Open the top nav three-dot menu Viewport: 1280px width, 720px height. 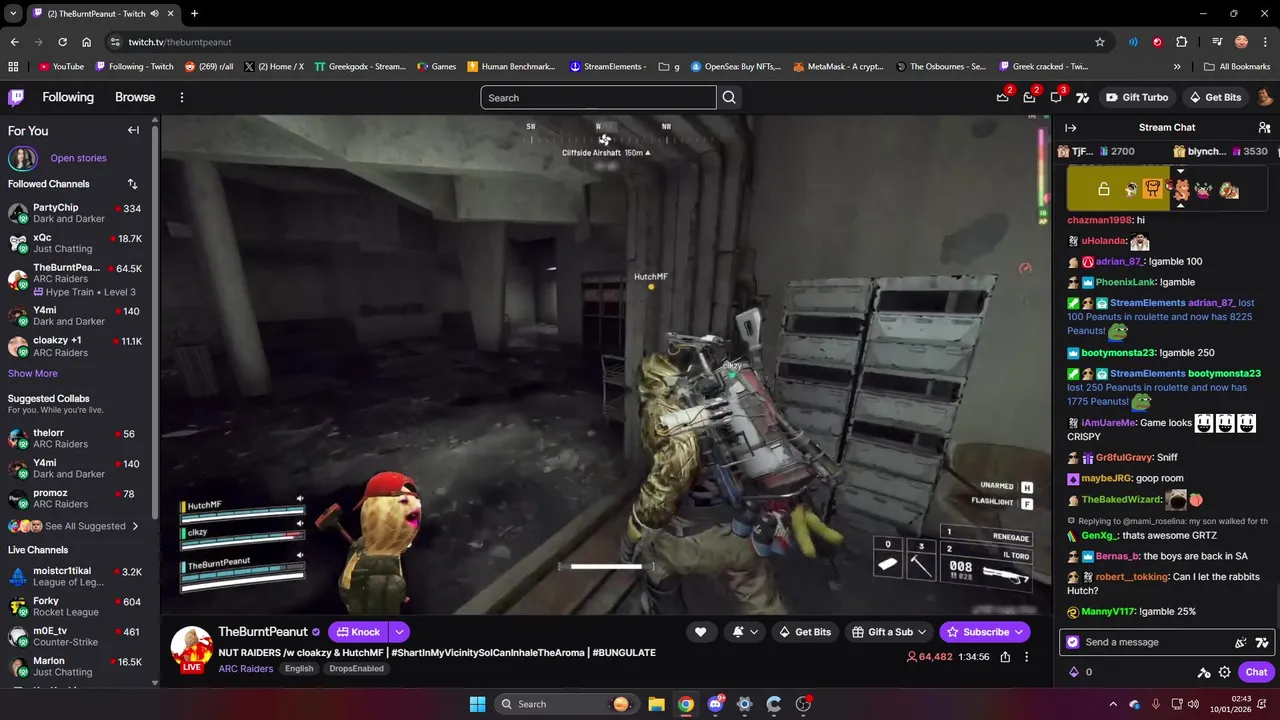click(x=182, y=97)
